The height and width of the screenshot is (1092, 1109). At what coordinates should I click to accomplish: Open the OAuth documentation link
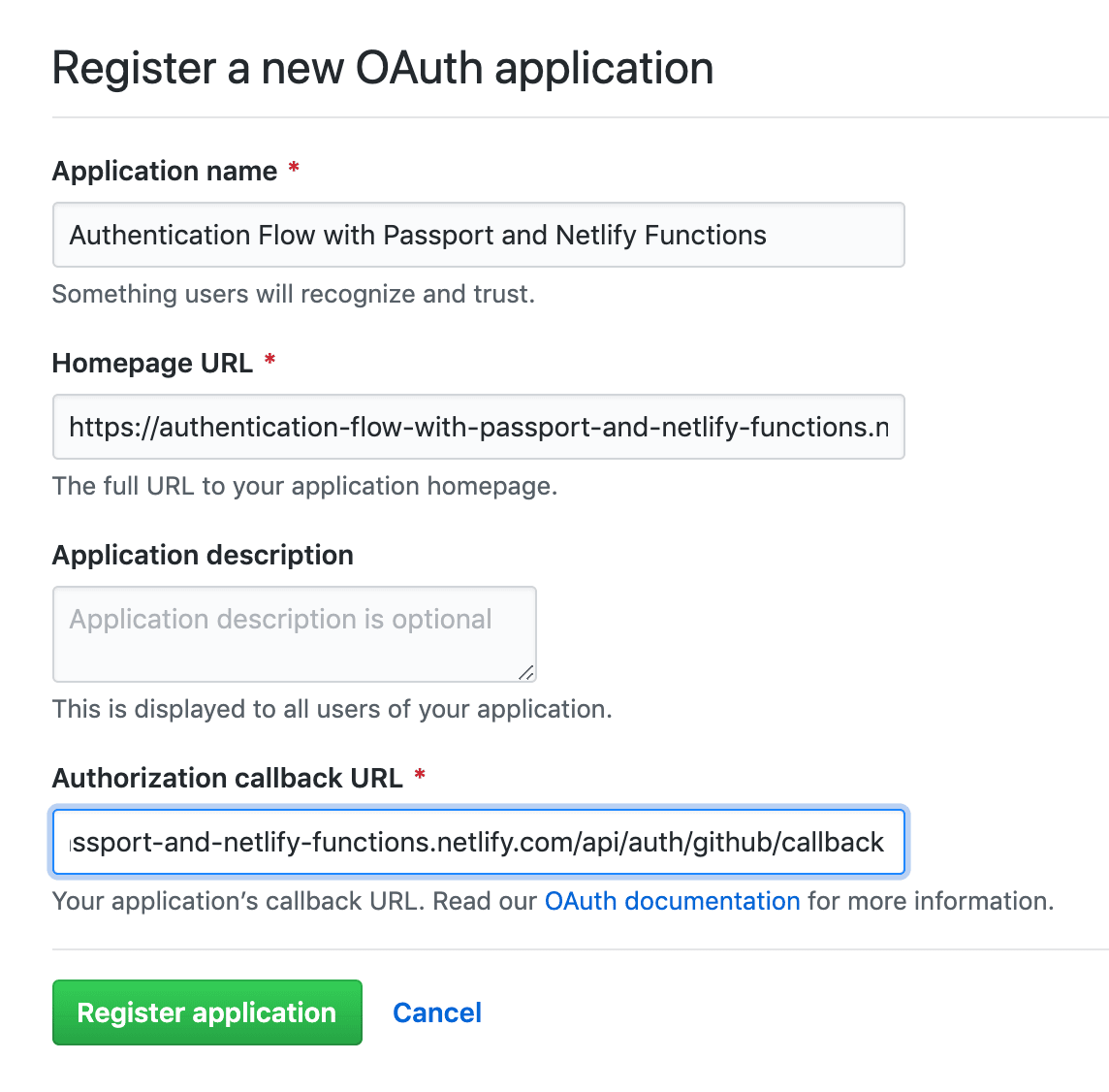[672, 901]
